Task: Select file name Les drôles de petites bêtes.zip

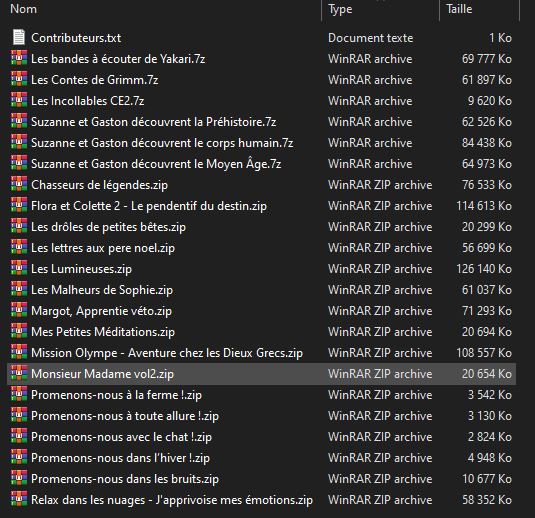Action: coord(109,227)
